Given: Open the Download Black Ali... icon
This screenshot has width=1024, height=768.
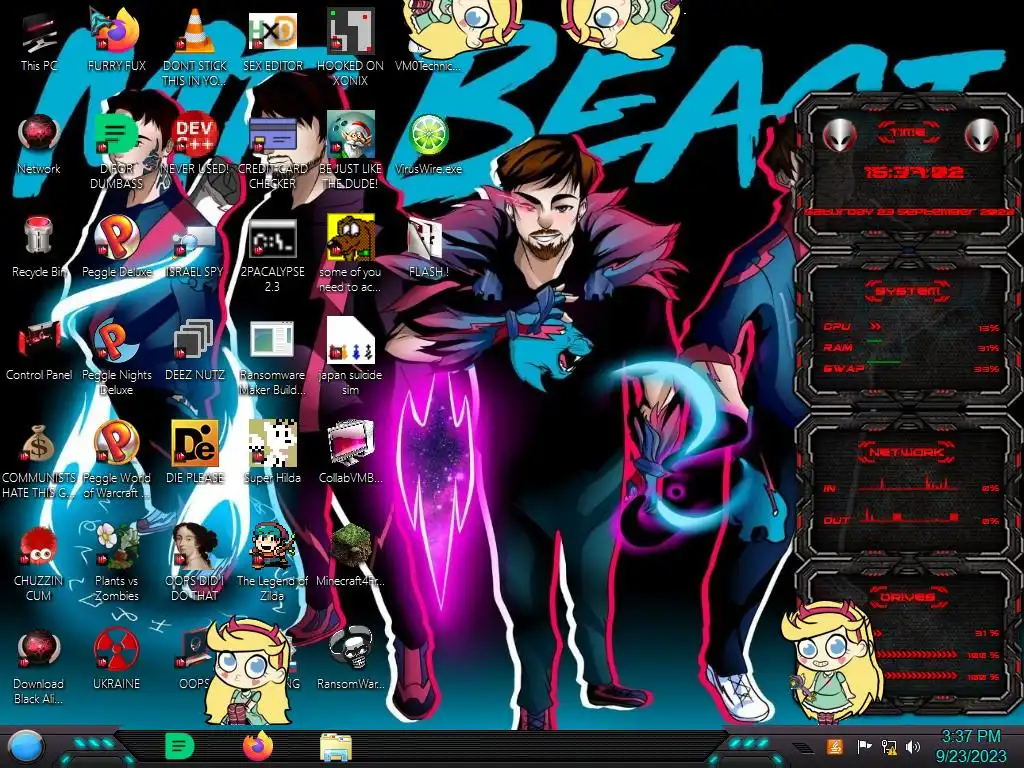Looking at the screenshot, I should [39, 666].
